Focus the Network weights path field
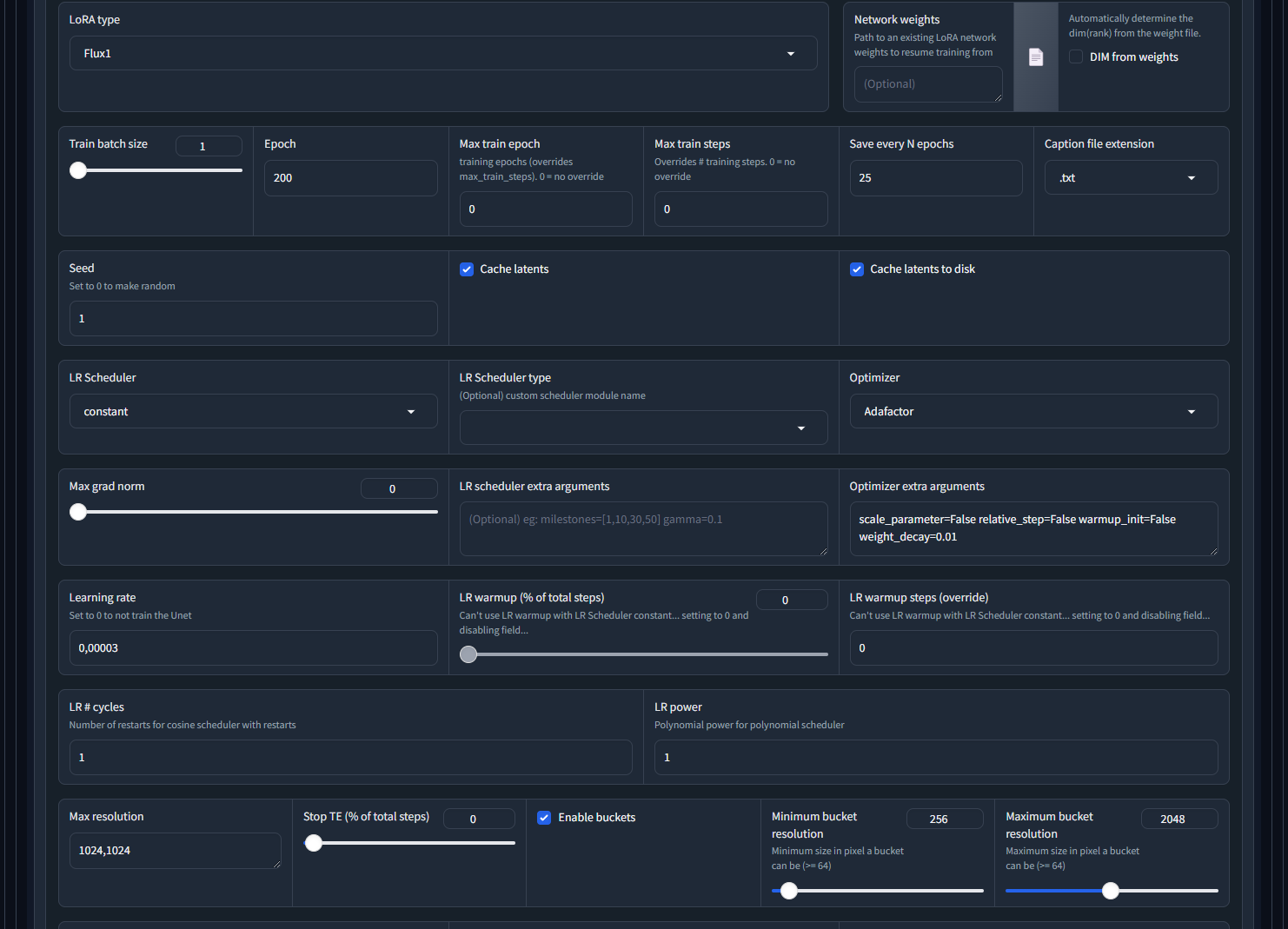Image resolution: width=1288 pixels, height=929 pixels. pos(928,84)
